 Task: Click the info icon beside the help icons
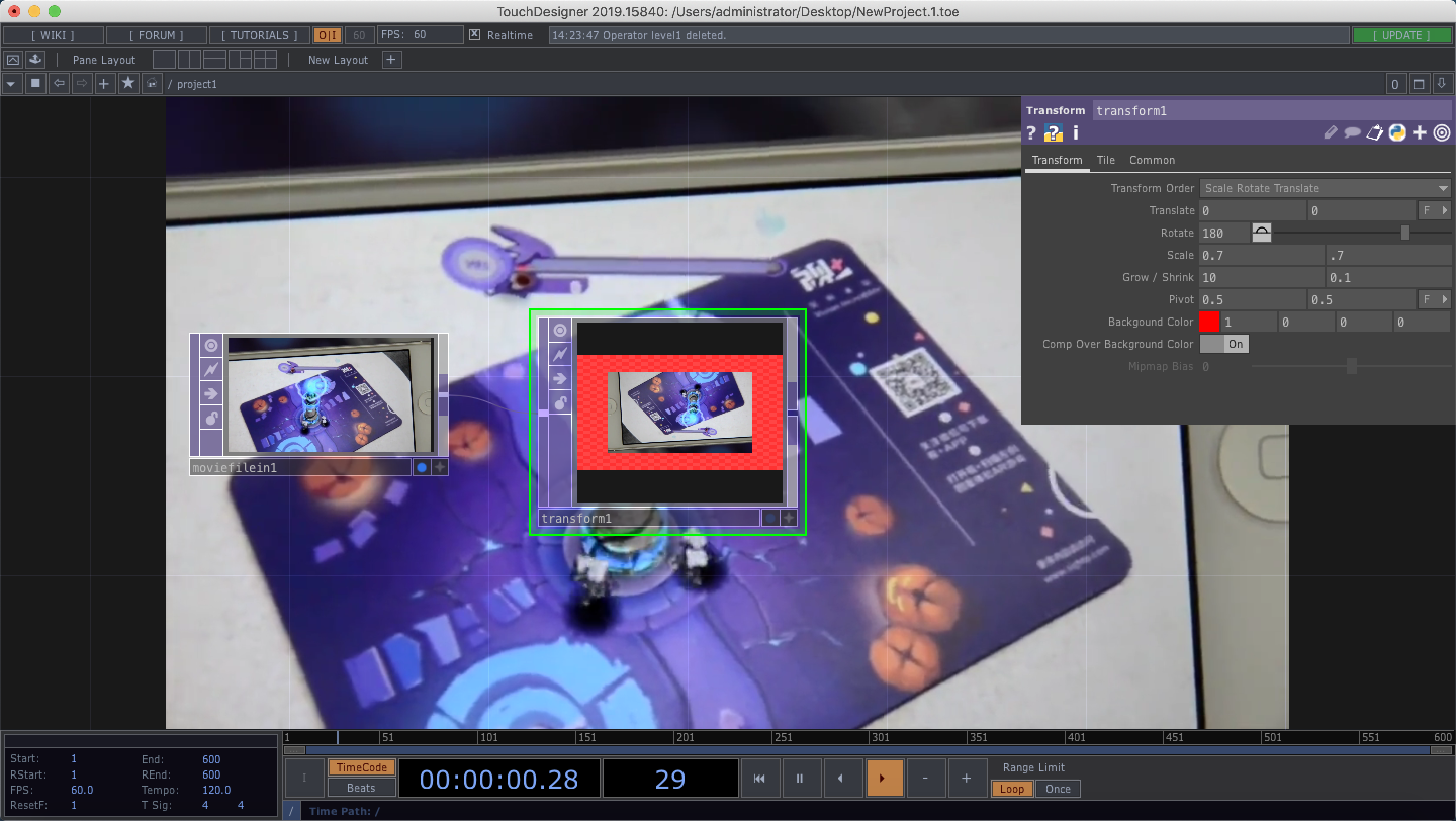coord(1075,133)
